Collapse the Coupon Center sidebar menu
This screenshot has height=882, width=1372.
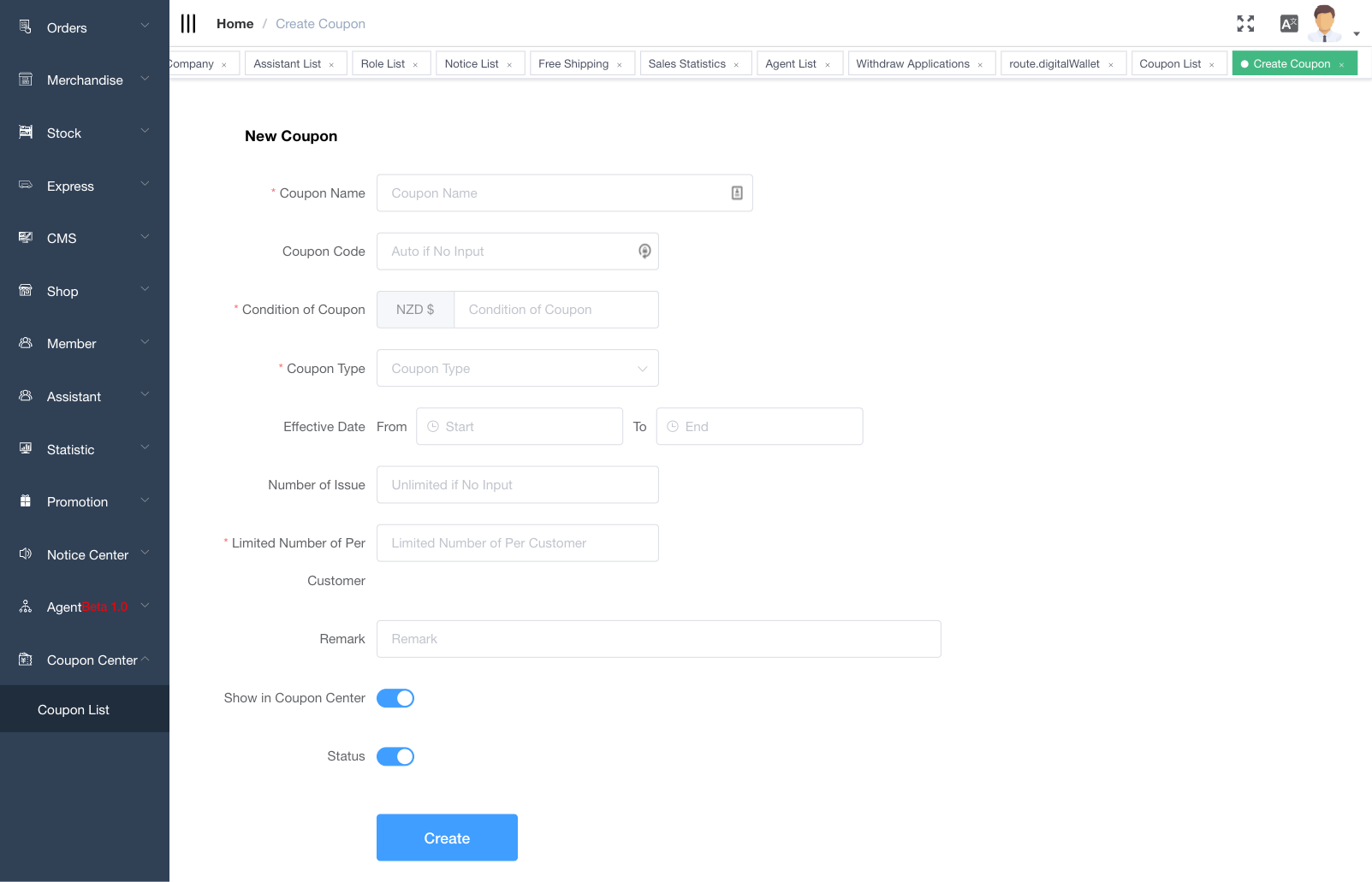pos(84,660)
